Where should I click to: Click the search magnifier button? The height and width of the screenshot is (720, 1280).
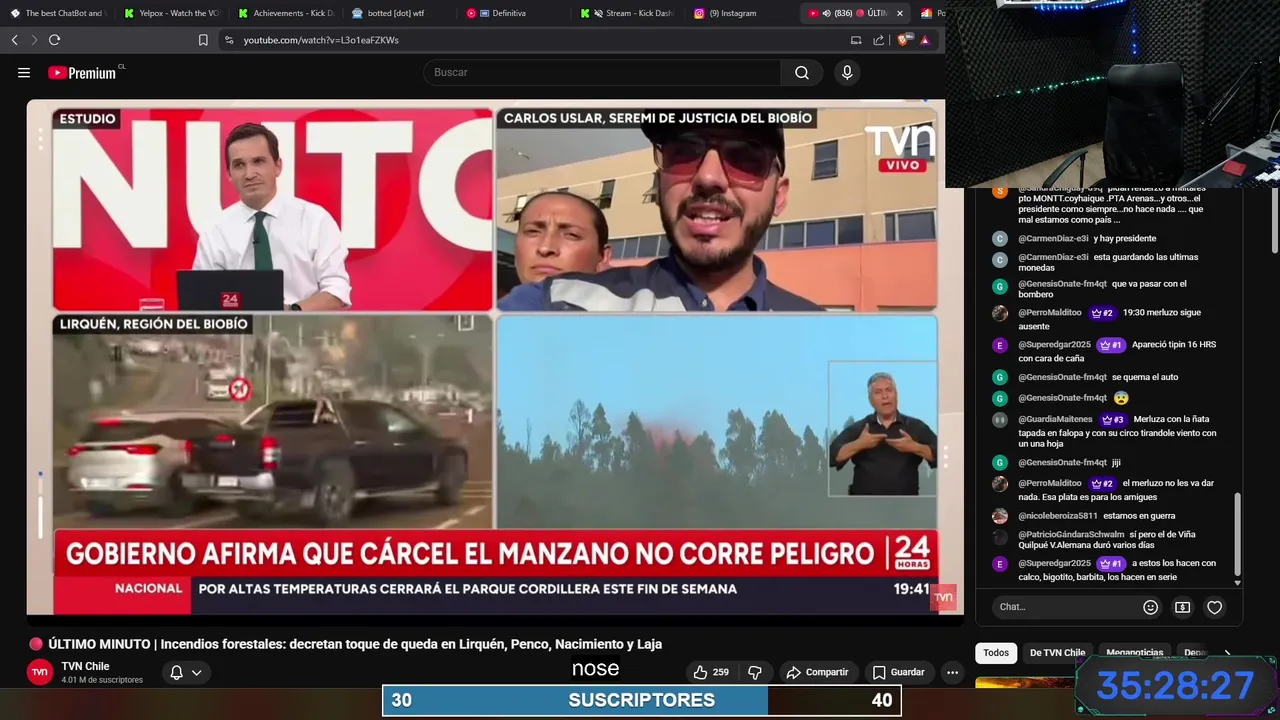pyautogui.click(x=802, y=72)
